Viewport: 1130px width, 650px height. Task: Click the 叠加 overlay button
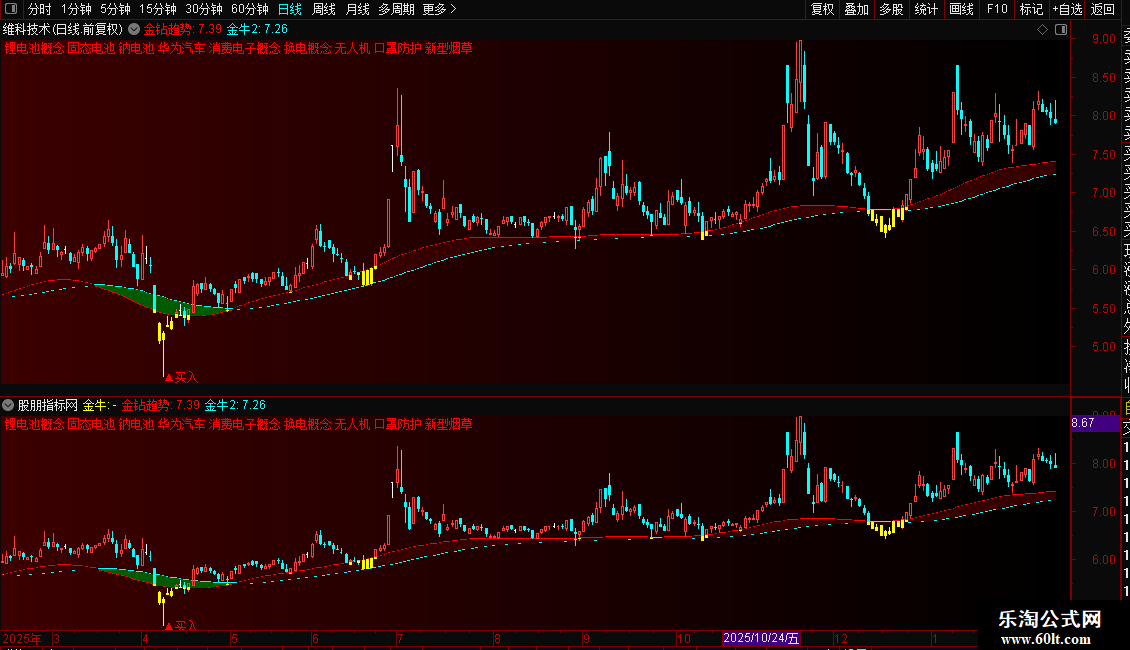(857, 9)
